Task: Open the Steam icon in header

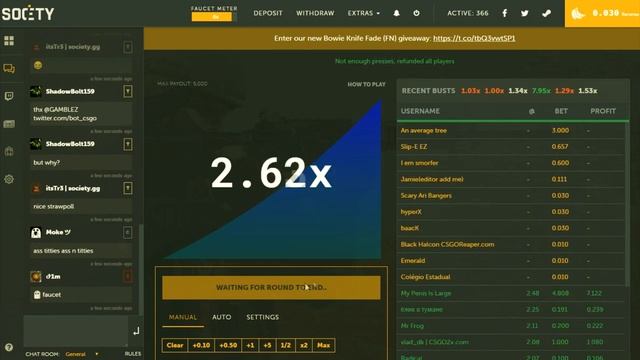Action: click(546, 13)
